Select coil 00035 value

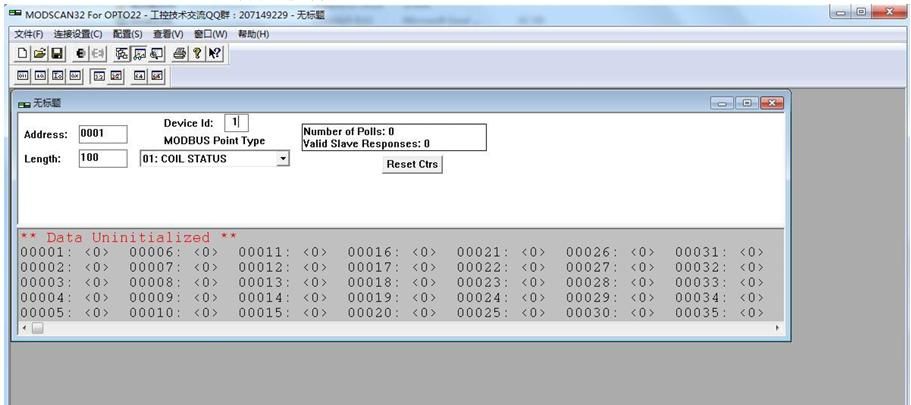pyautogui.click(x=752, y=313)
